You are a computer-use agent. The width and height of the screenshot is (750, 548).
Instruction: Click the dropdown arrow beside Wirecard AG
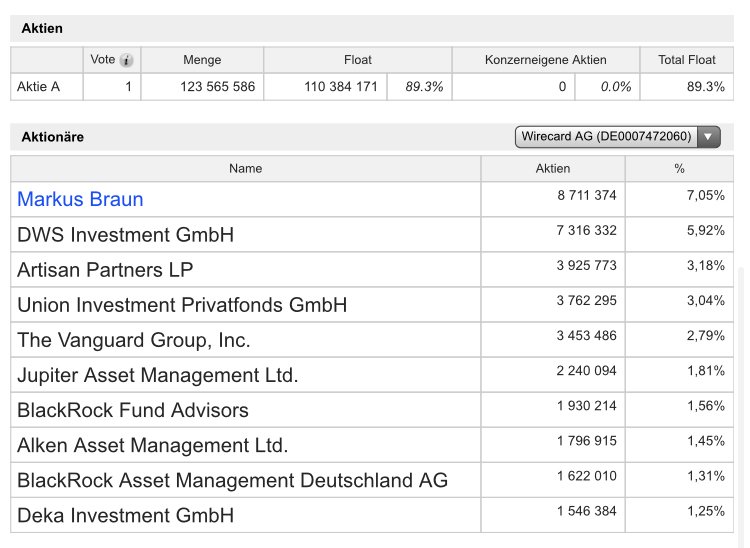(709, 137)
